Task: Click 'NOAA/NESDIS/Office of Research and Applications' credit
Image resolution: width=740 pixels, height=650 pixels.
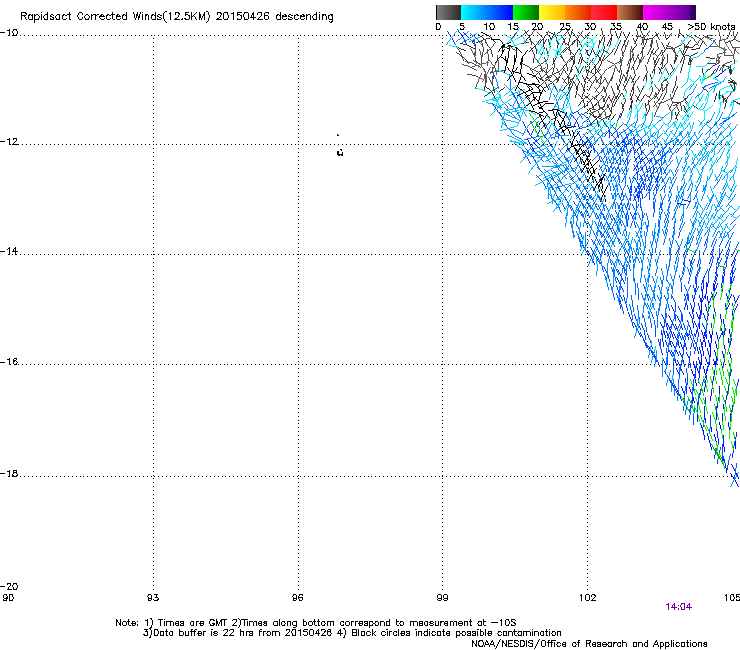Action: [x=589, y=644]
